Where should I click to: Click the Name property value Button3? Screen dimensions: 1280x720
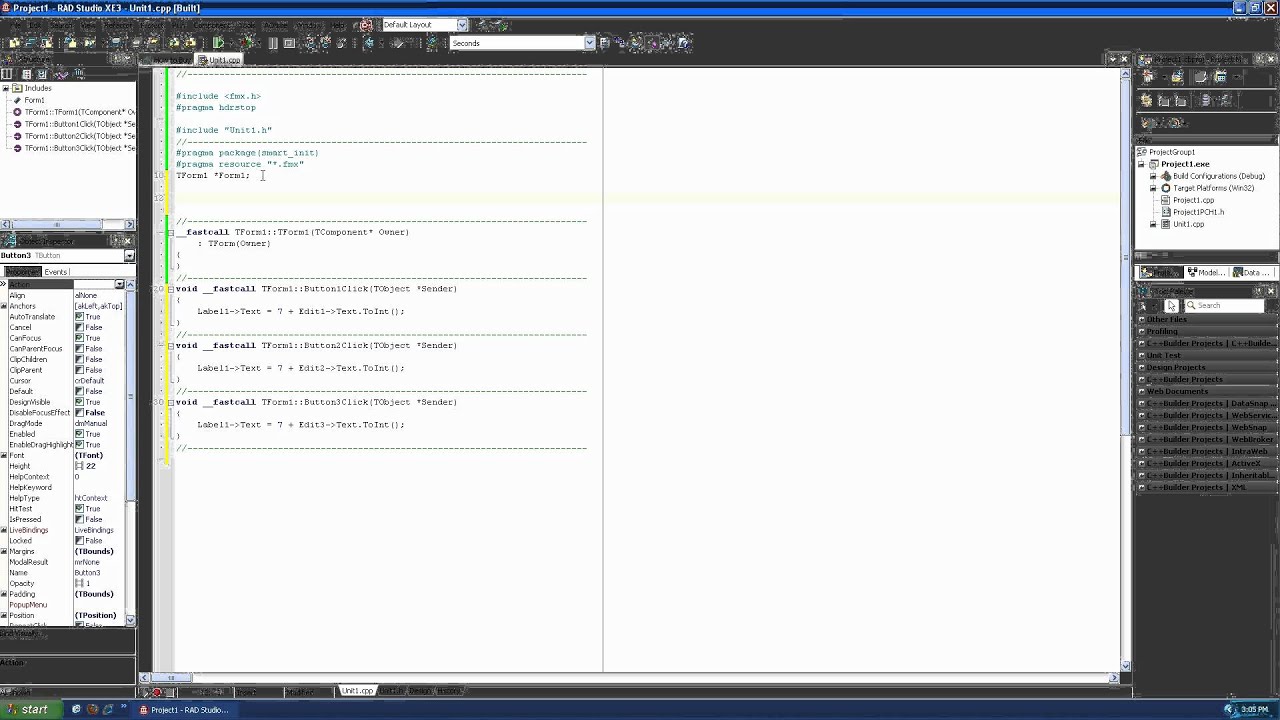tap(100, 573)
